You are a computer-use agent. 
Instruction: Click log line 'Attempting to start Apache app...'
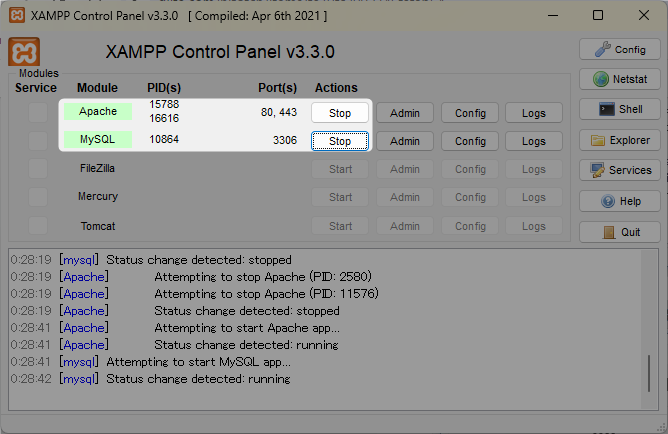[x=247, y=328]
